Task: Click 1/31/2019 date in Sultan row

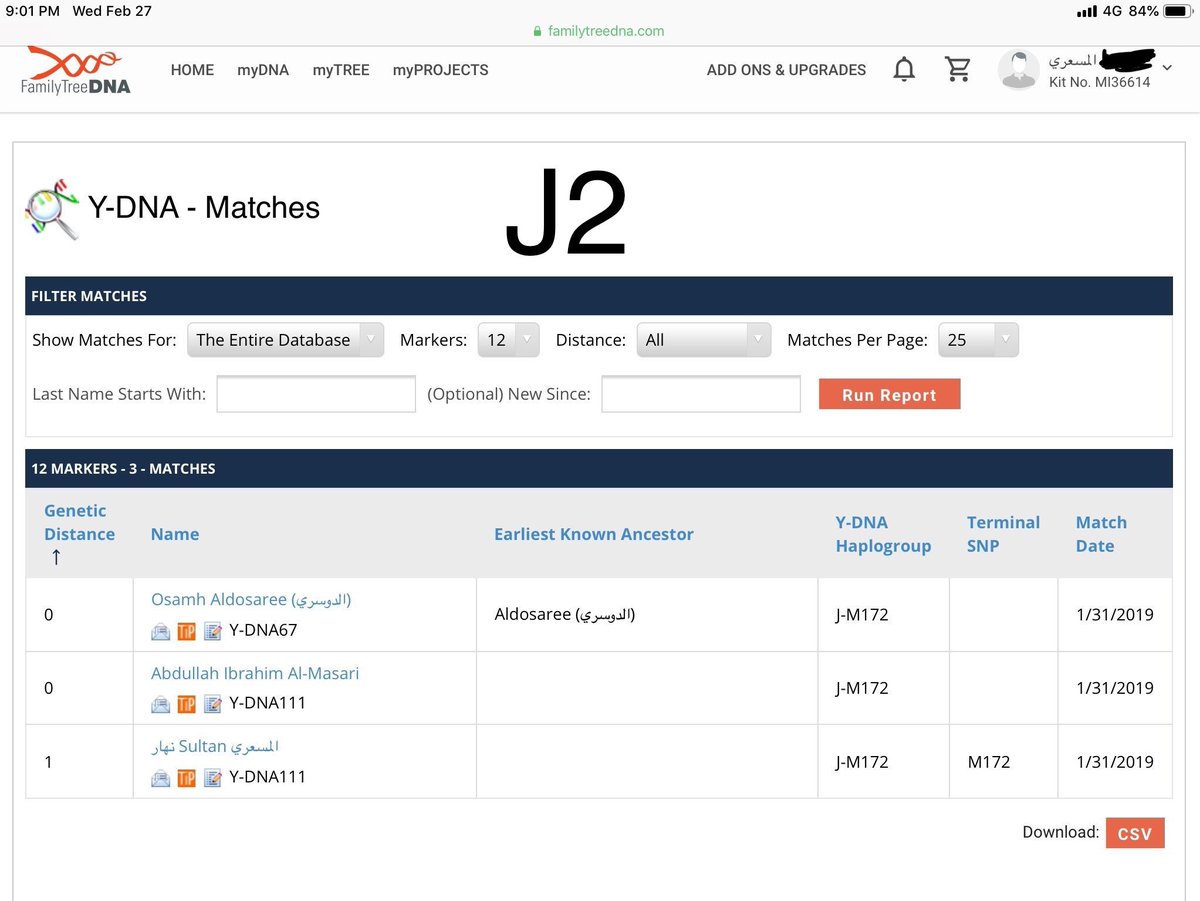Action: coord(1114,762)
